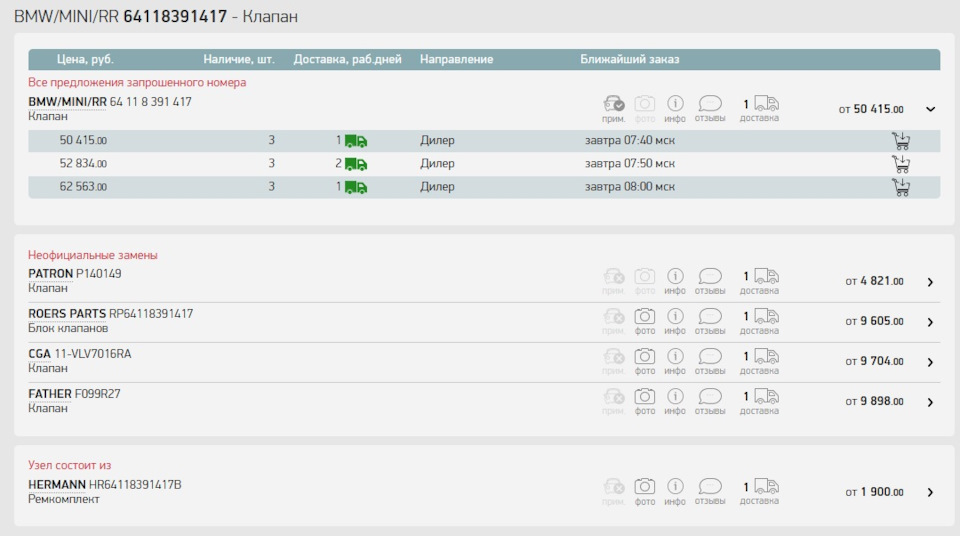The image size is (960, 536).
Task: Open info for CGA 11-VLV7016RA
Action: (675, 356)
